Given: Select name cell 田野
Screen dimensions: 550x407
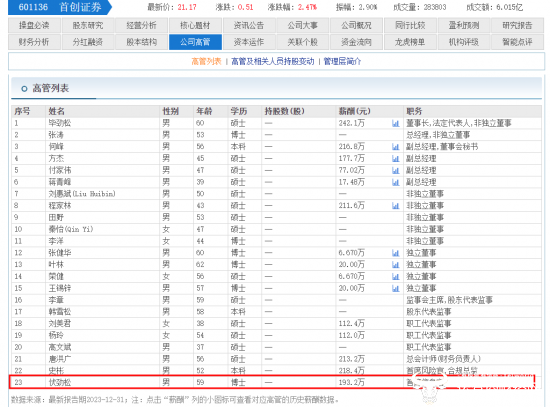Looking at the screenshot, I should point(56,218).
